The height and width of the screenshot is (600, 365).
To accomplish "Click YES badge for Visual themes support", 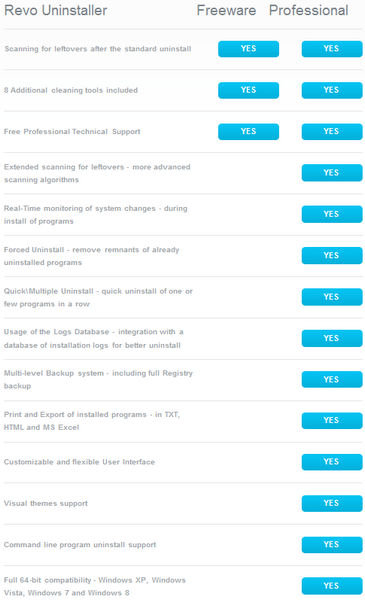I will point(332,503).
